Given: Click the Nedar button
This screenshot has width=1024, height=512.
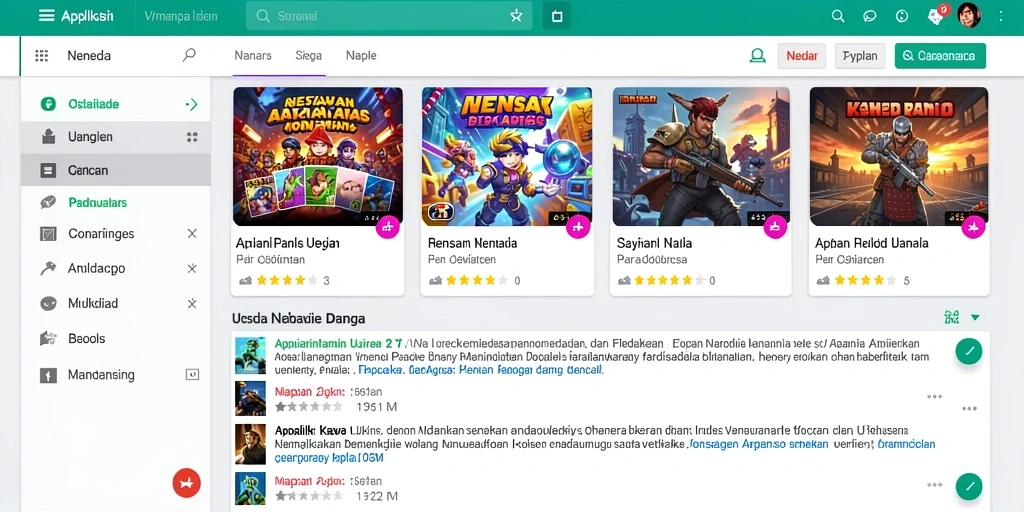Looking at the screenshot, I should [802, 56].
